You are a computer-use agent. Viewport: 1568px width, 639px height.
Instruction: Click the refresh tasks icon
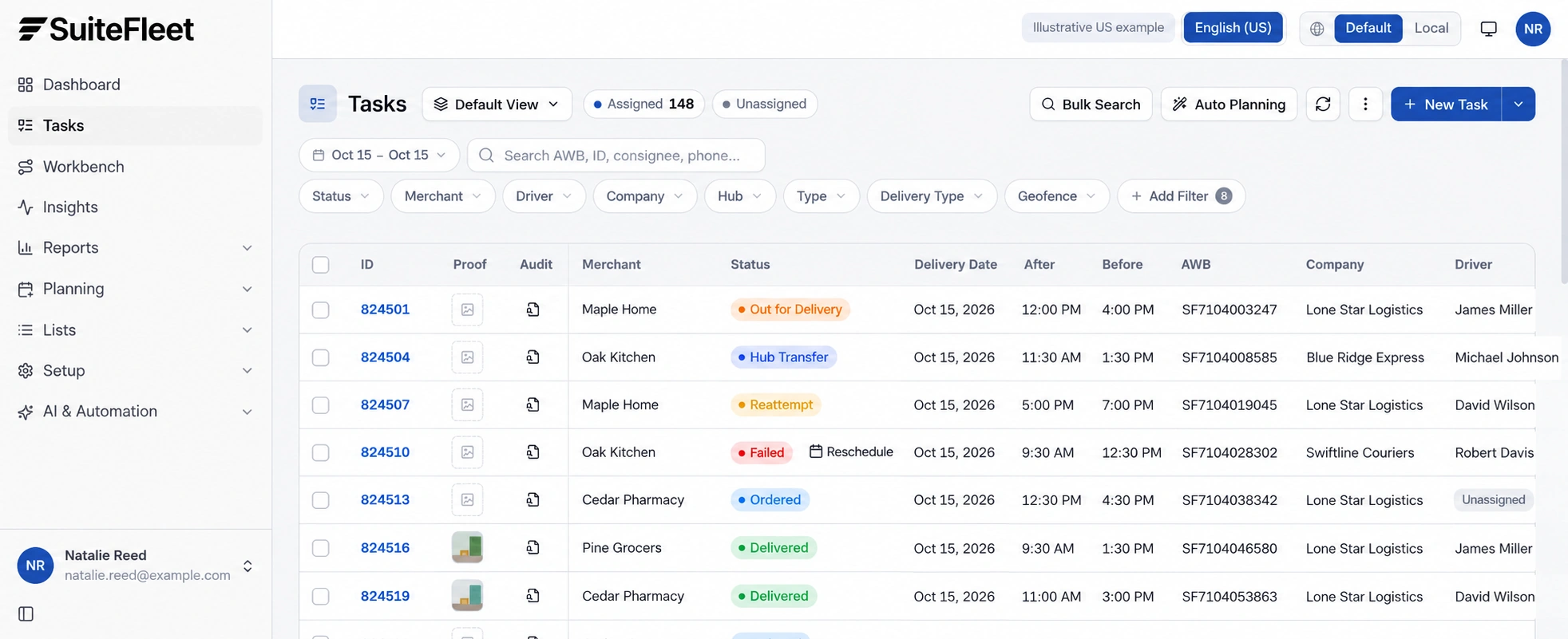1323,105
